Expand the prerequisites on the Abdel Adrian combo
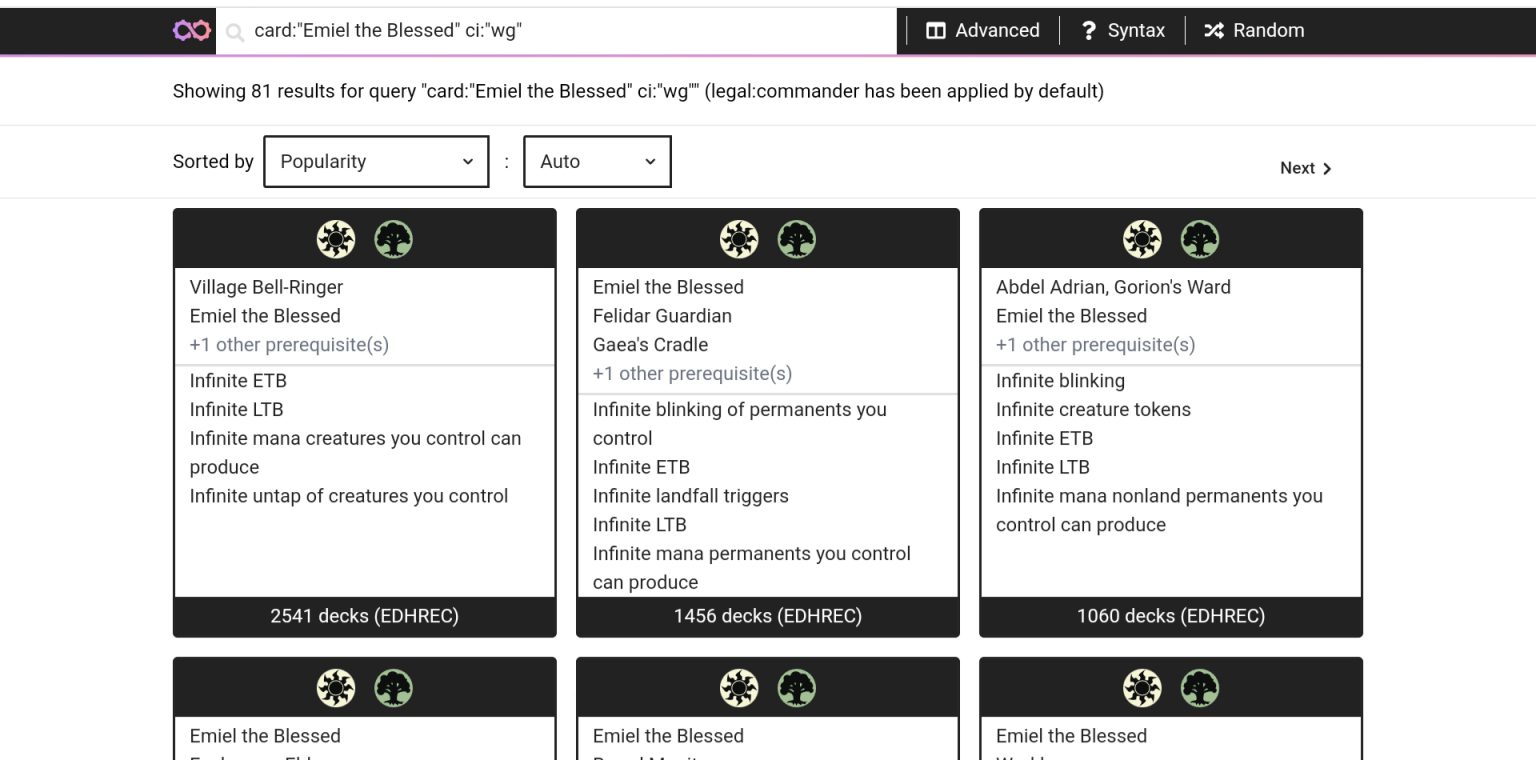1536x760 pixels. [x=1096, y=344]
